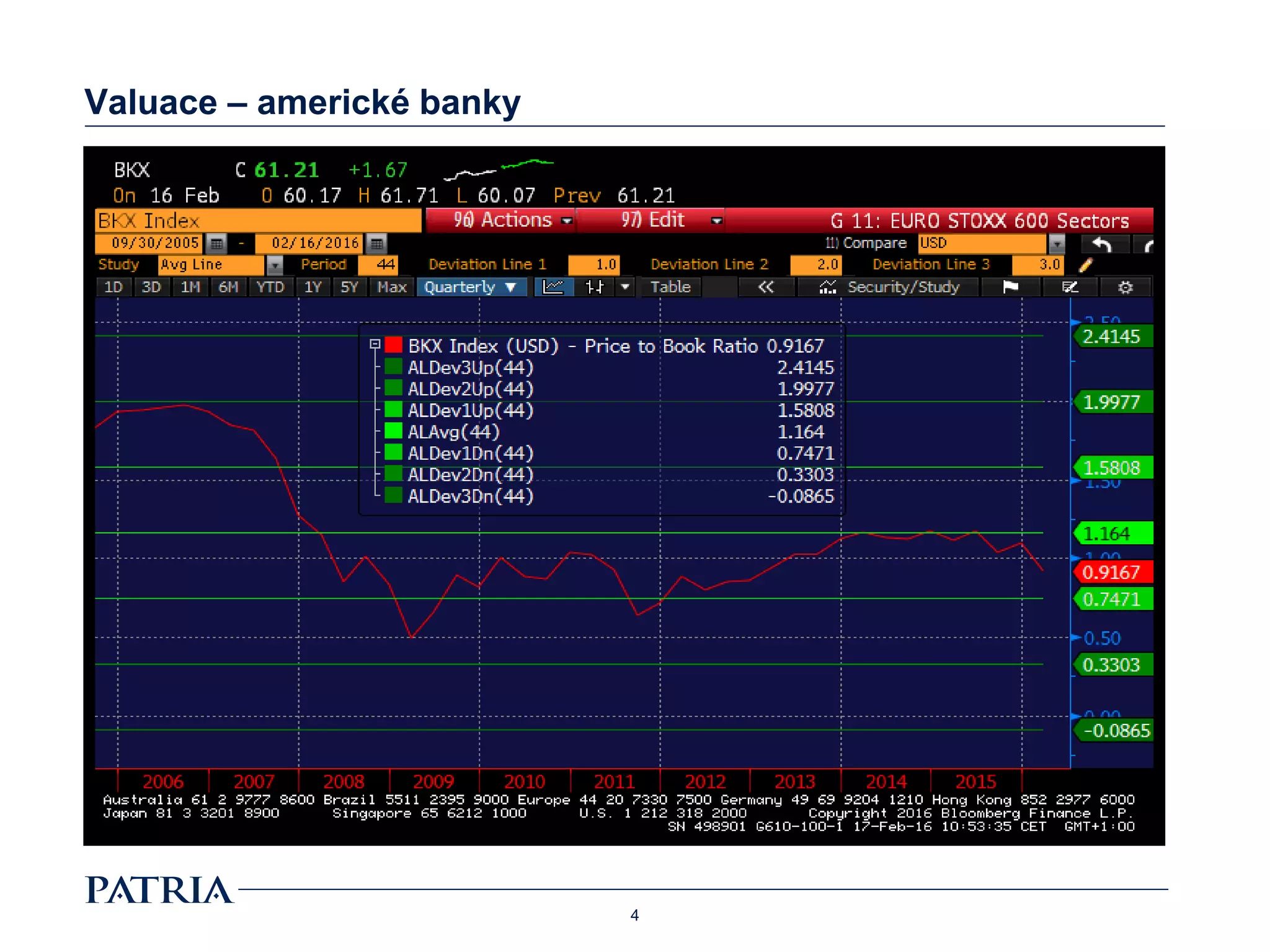Click the chart annotate edit icon

[1070, 287]
